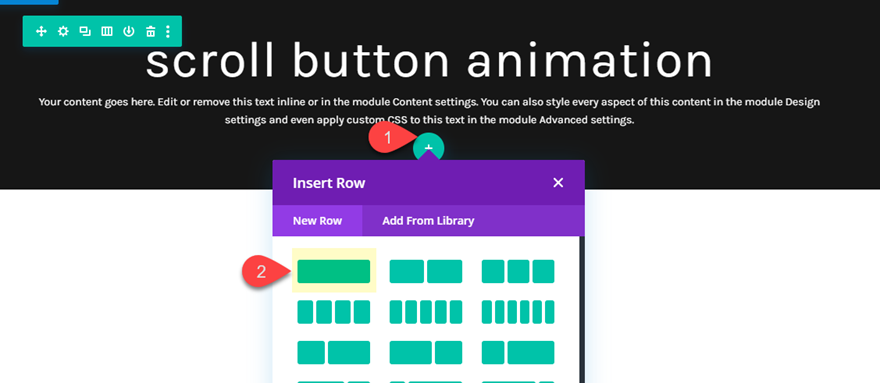Image resolution: width=880 pixels, height=383 pixels.
Task: Click the teal add row plus button
Action: [429, 148]
